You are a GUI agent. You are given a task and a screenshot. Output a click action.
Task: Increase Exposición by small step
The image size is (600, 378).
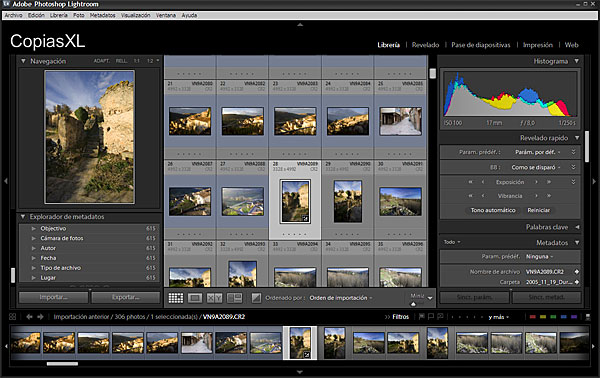(536, 182)
